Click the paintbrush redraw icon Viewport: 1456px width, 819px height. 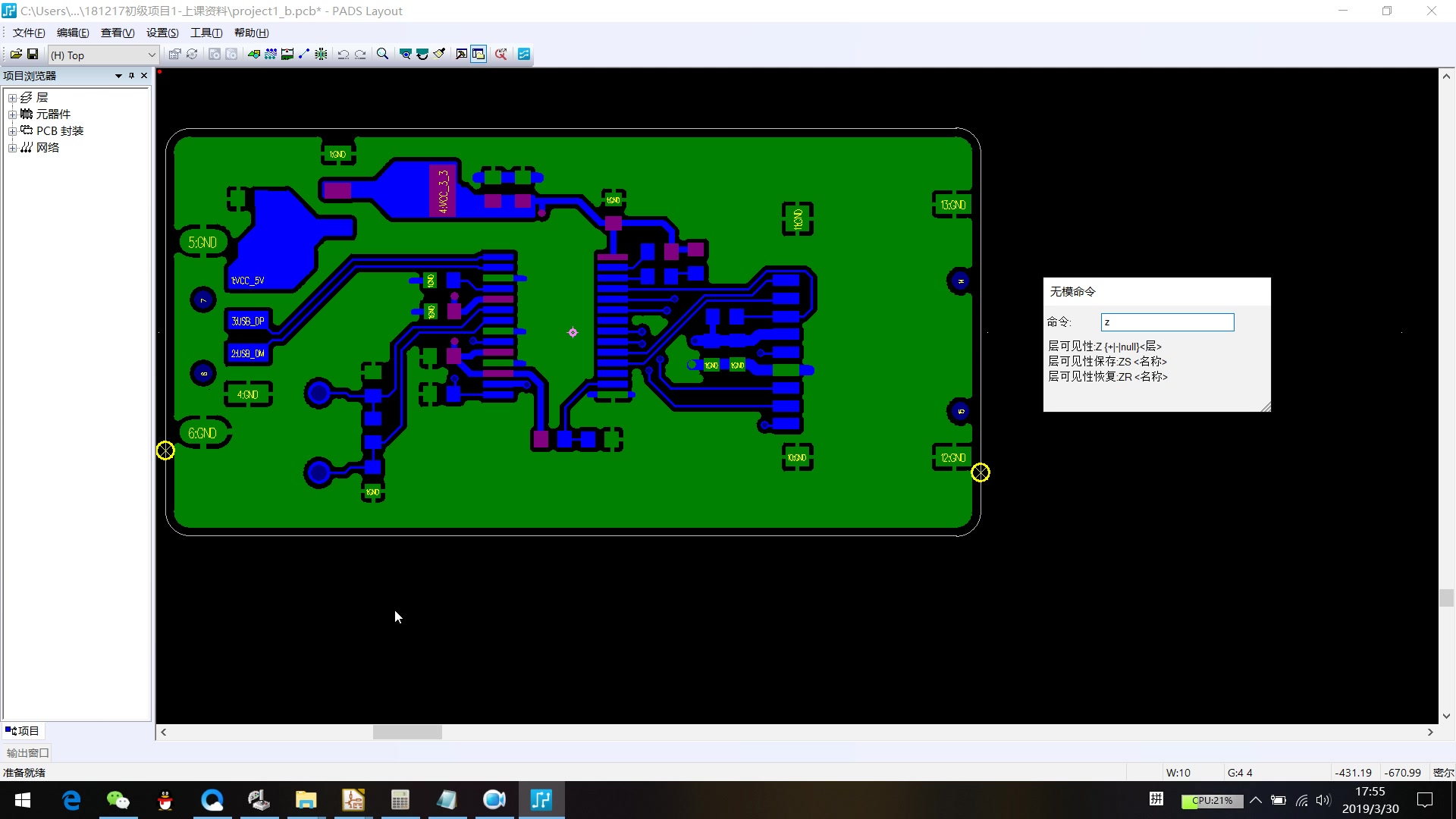tap(439, 54)
